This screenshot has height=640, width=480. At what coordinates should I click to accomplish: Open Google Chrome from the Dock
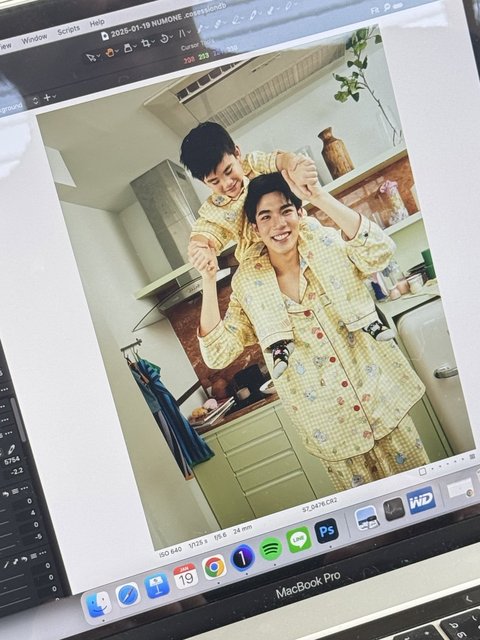pyautogui.click(x=214, y=567)
